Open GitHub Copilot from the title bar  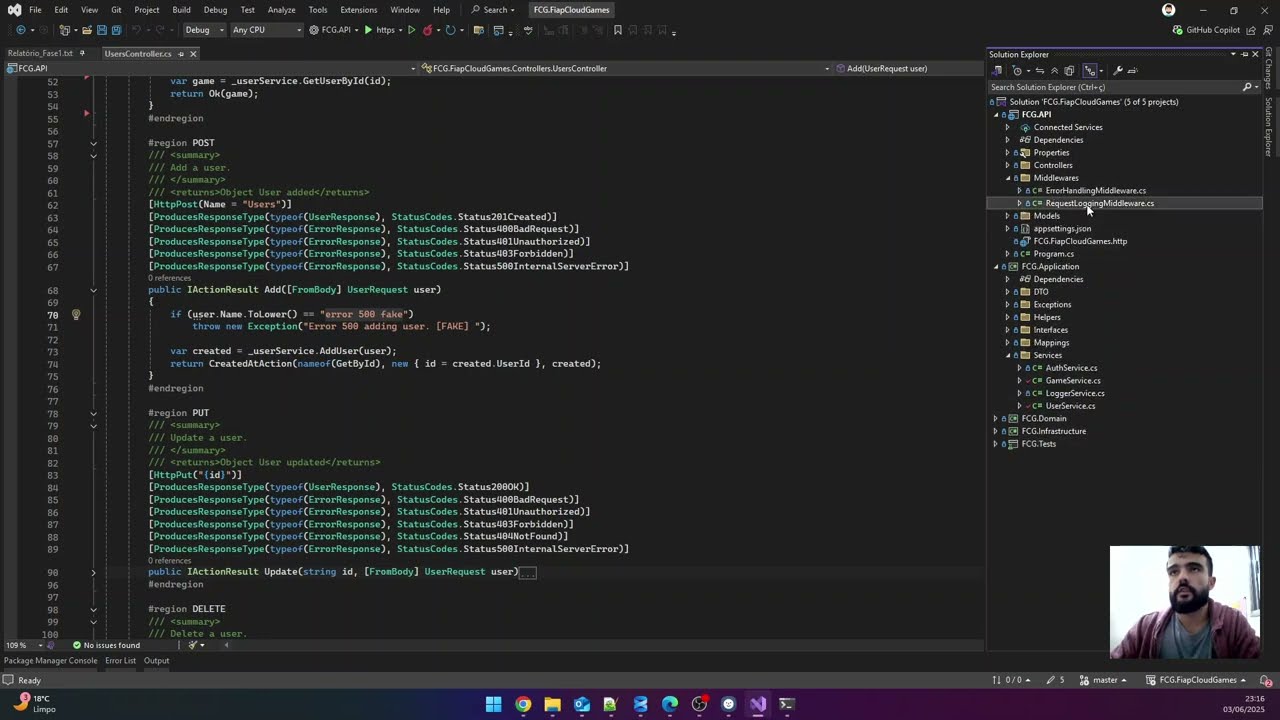click(1206, 30)
